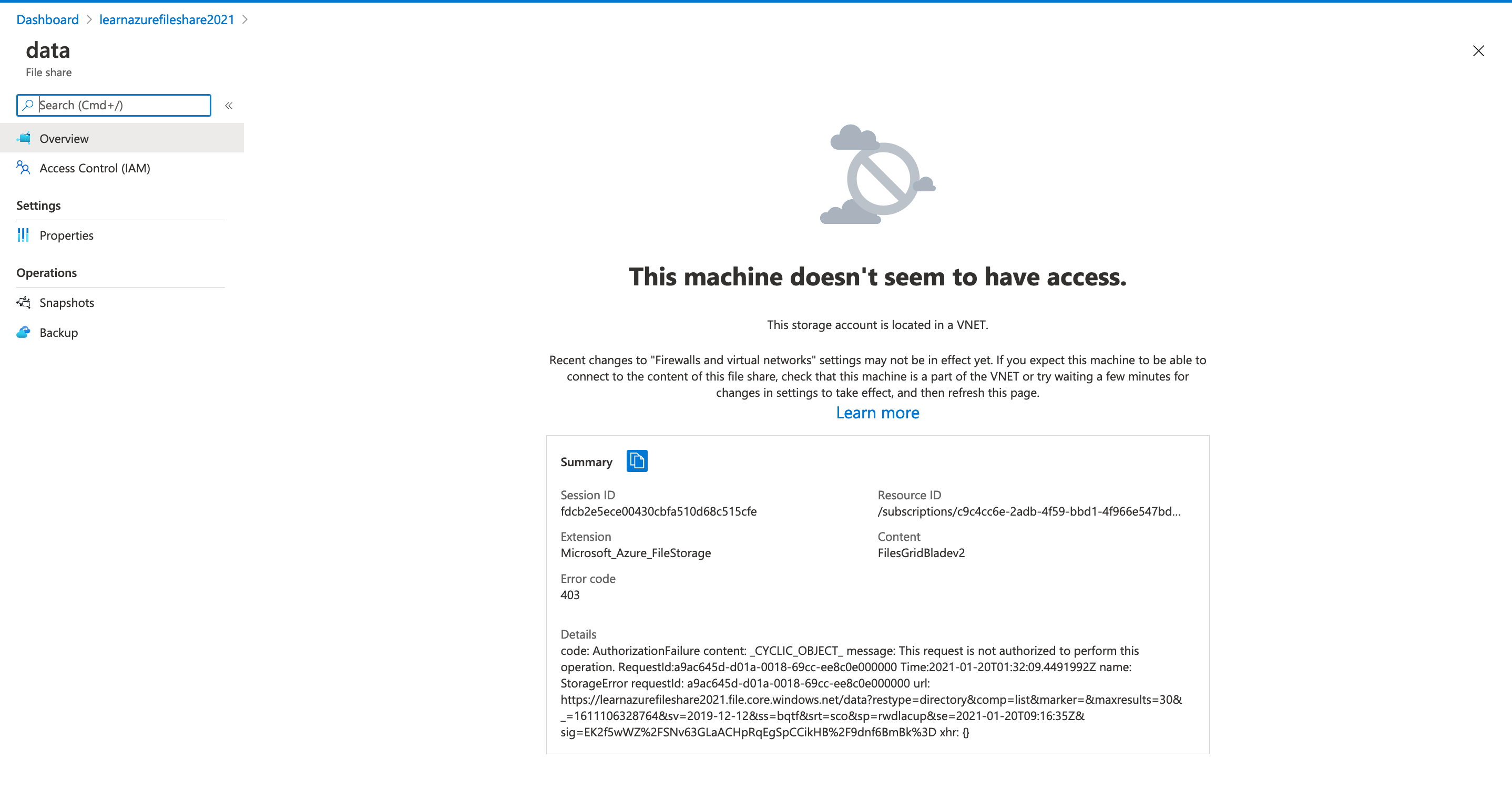The image size is (1512, 801).
Task: Open Snapshots under Operations
Action: 66,303
